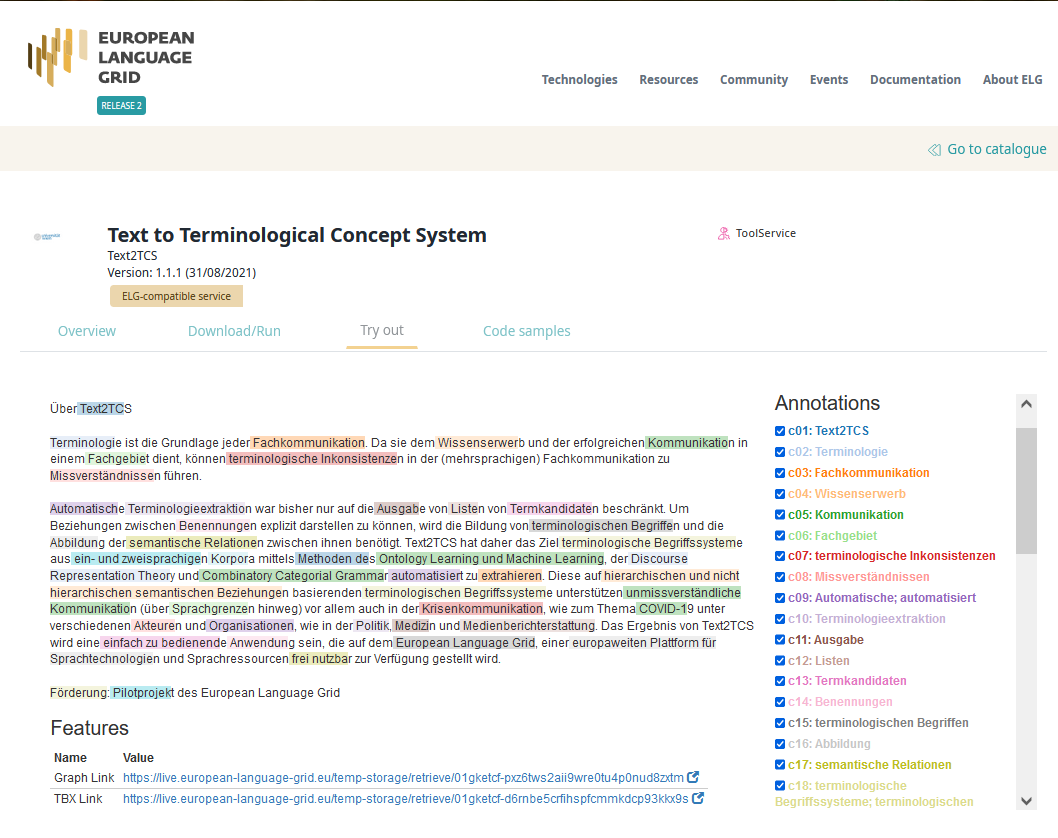Click the highlighted term COVID-19
This screenshot has width=1058, height=838.
pyautogui.click(x=666, y=609)
